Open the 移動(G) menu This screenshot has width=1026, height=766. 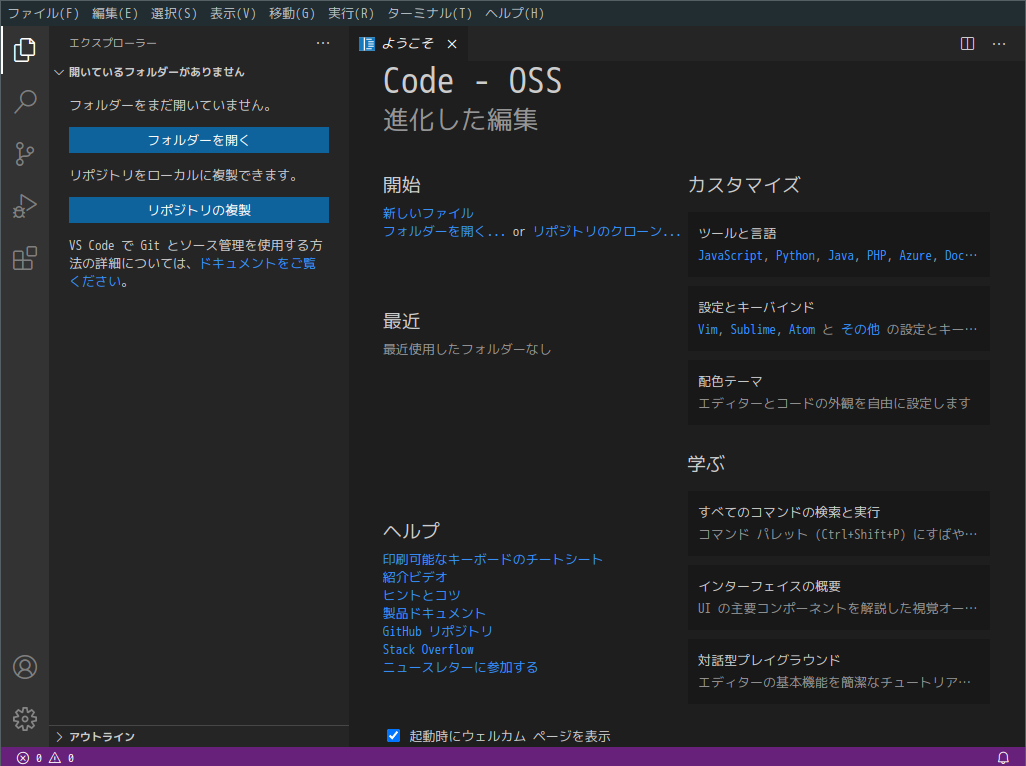coord(292,13)
